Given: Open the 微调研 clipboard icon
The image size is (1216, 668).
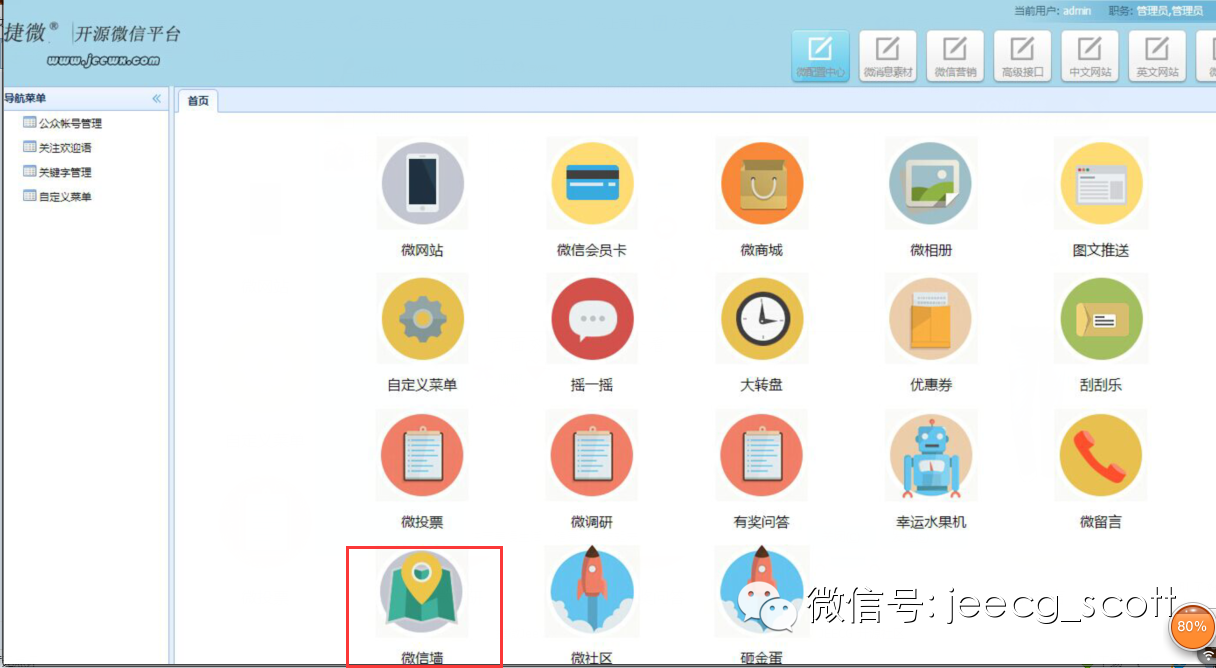Looking at the screenshot, I should point(592,455).
